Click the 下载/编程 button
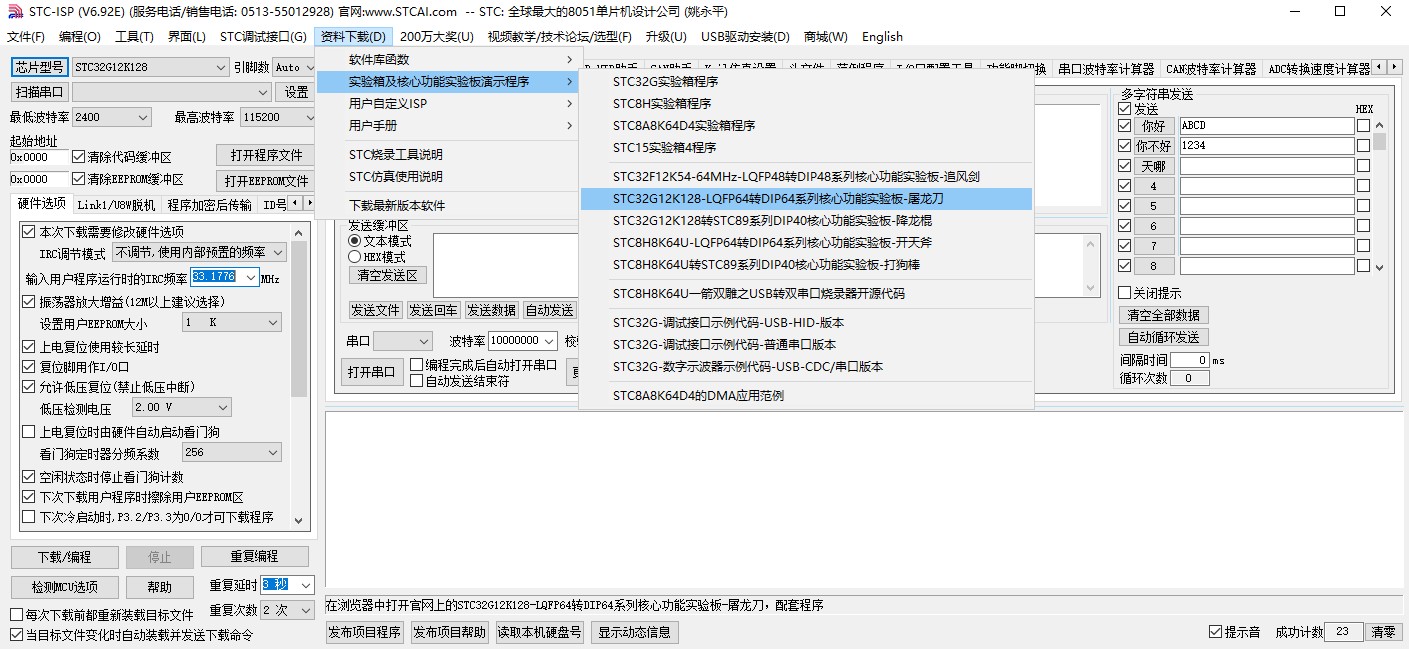 click(65, 557)
